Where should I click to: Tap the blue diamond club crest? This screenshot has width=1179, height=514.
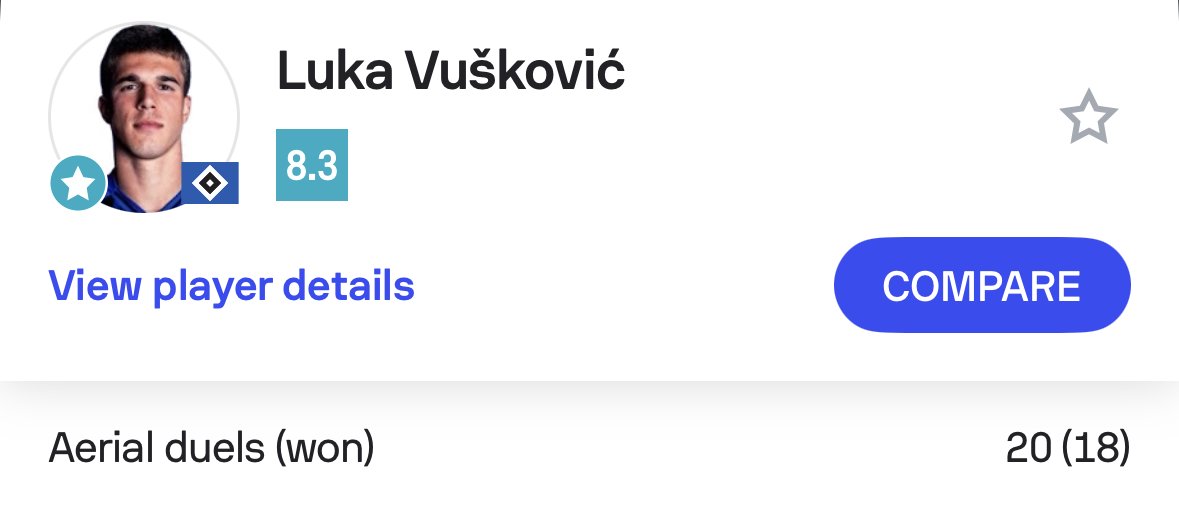(209, 183)
